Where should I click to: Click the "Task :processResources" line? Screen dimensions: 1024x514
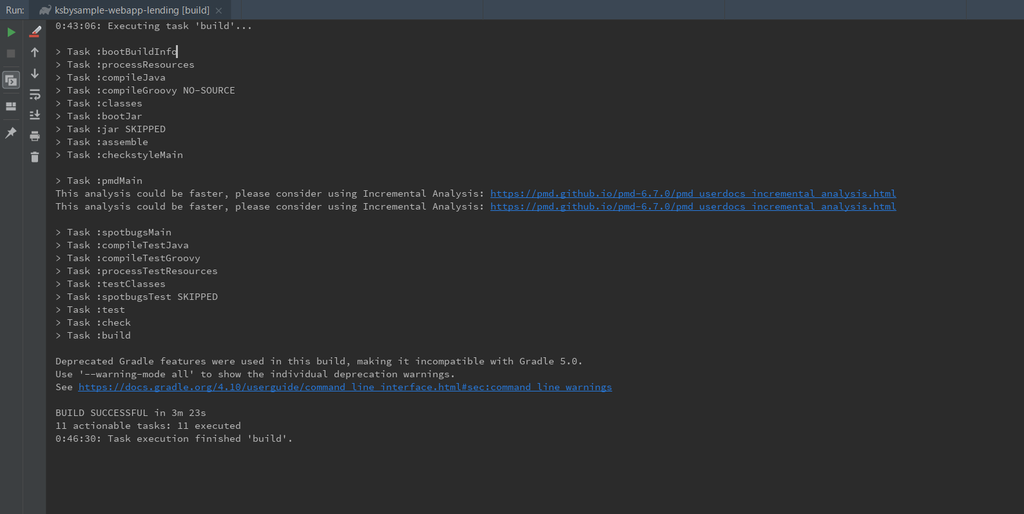[125, 65]
